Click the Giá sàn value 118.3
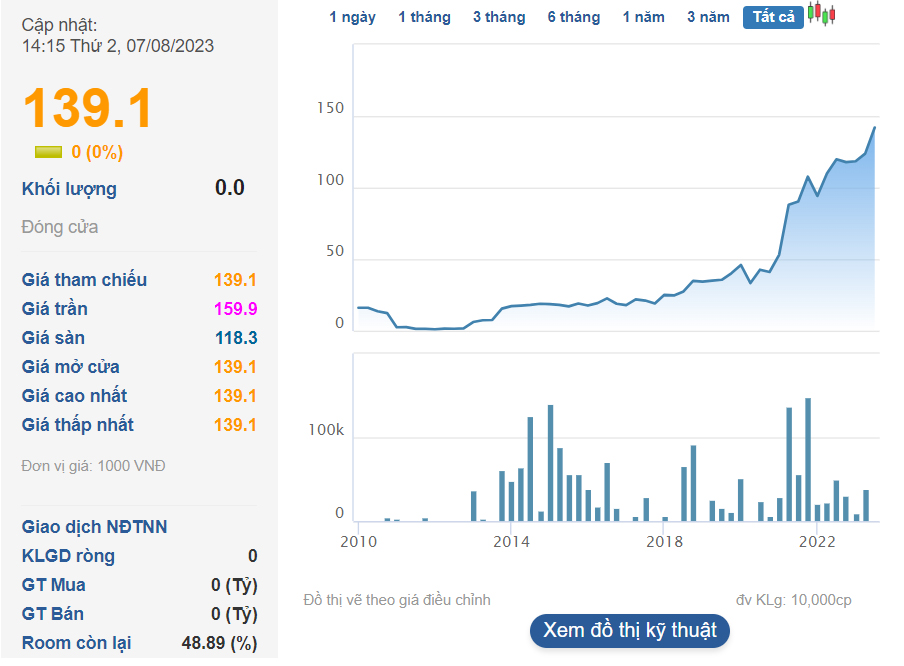Image resolution: width=904 pixels, height=666 pixels. coord(236,338)
